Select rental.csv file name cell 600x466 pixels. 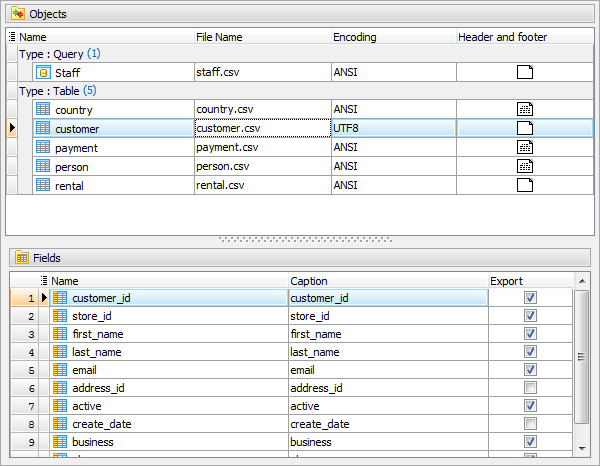[263, 185]
